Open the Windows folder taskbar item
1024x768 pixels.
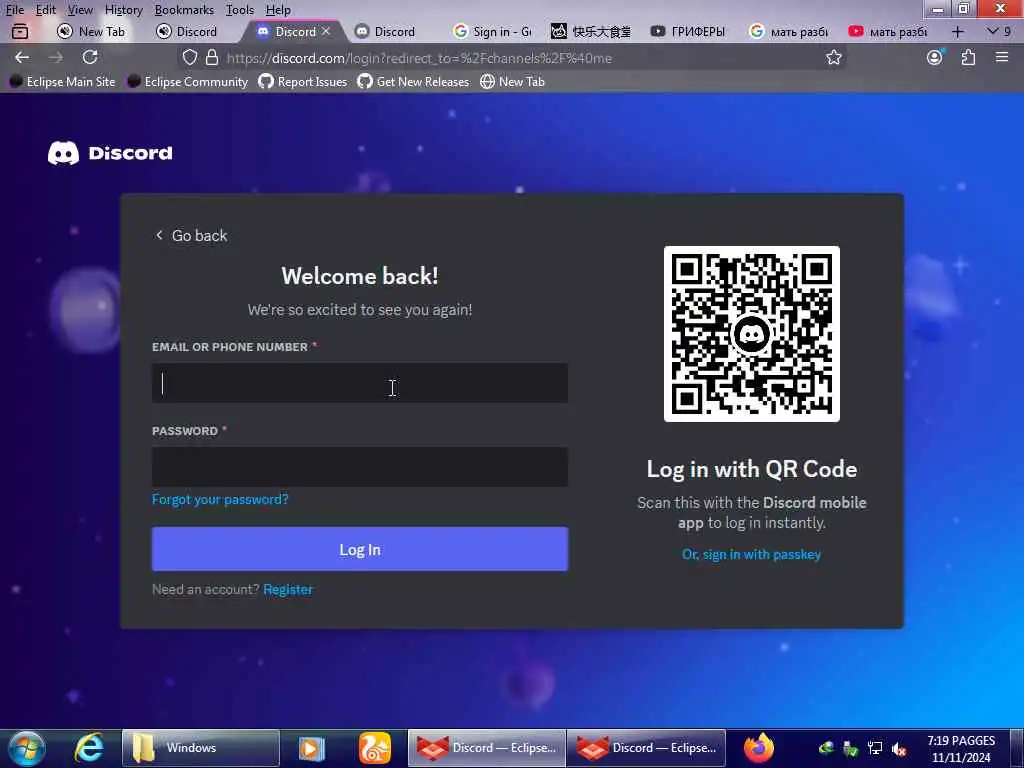[x=200, y=748]
